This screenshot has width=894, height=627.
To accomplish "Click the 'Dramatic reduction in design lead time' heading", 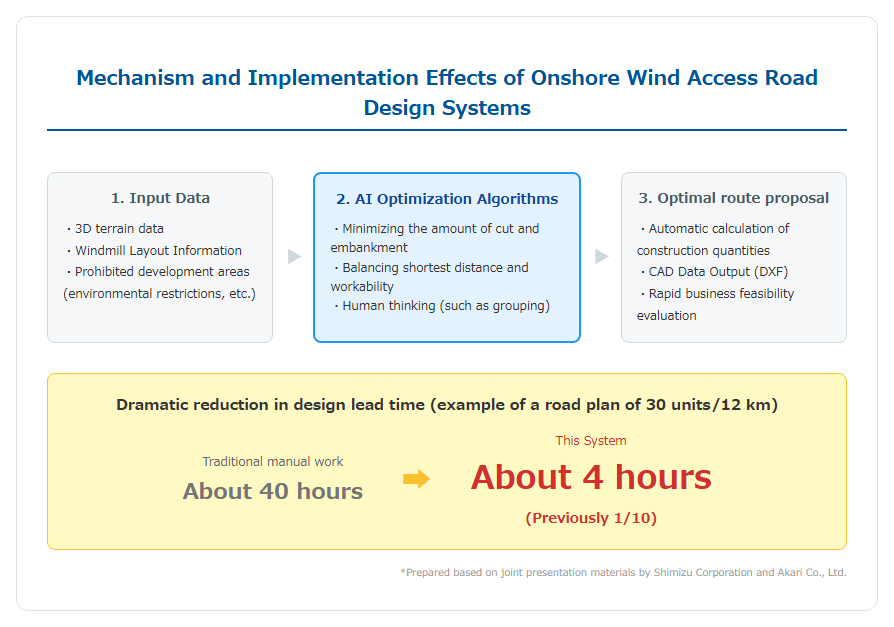I will click(x=447, y=405).
